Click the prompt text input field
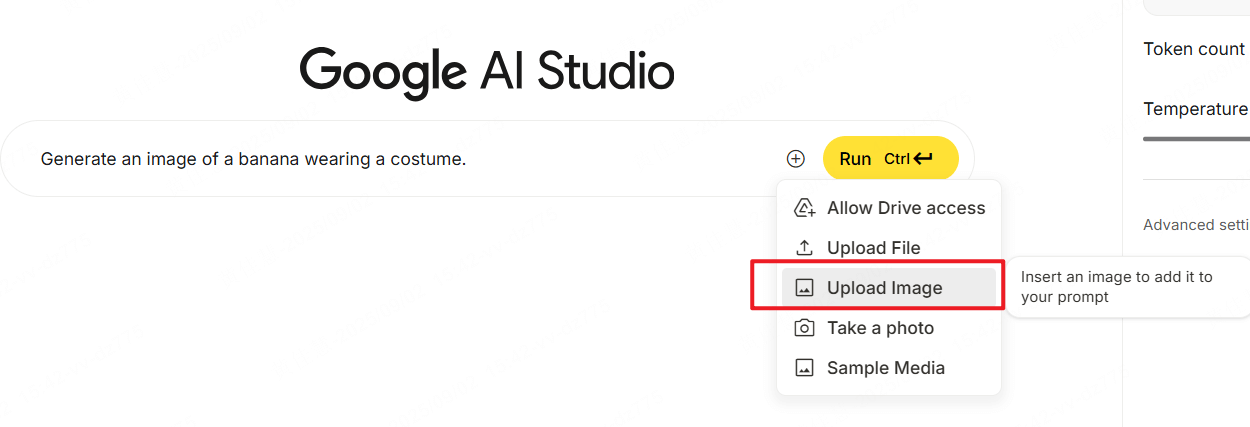The width and height of the screenshot is (1250, 427). coord(405,158)
